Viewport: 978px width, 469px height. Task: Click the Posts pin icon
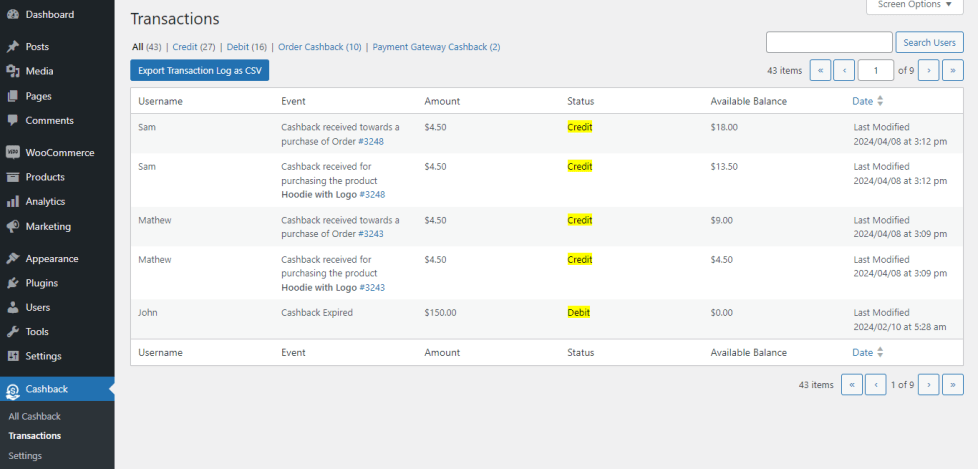pos(12,47)
